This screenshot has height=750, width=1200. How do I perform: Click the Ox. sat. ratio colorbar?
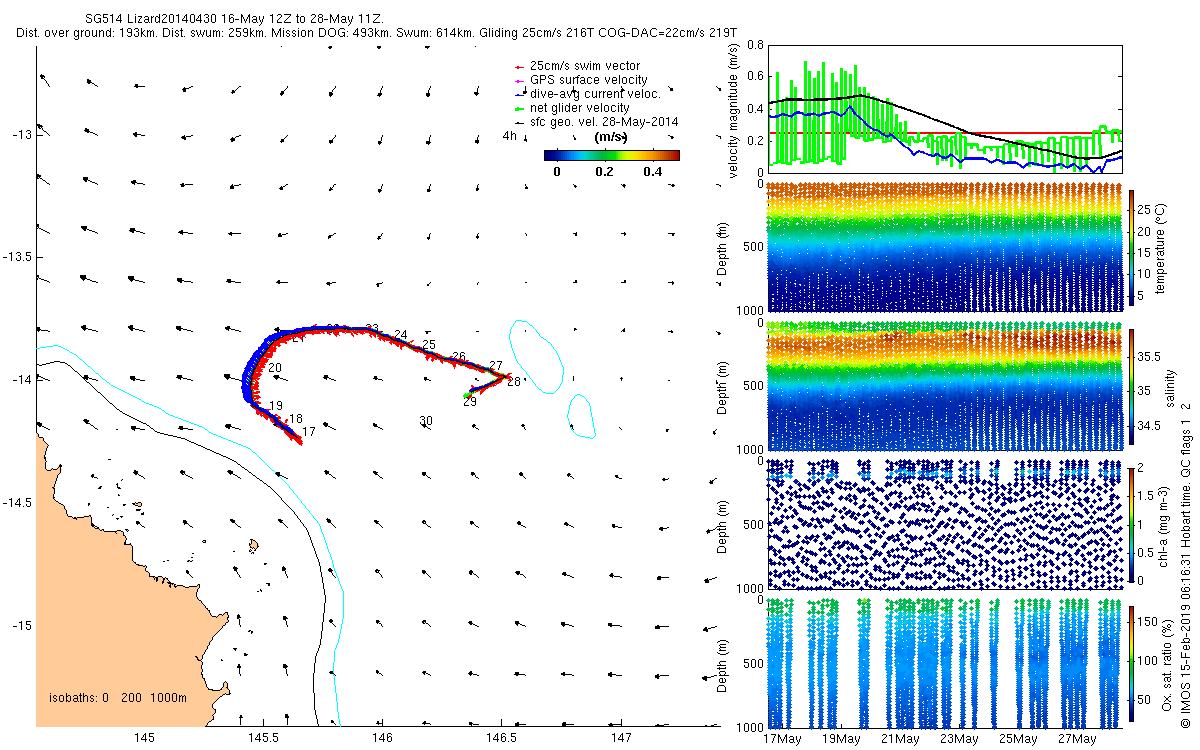(x=1131, y=663)
